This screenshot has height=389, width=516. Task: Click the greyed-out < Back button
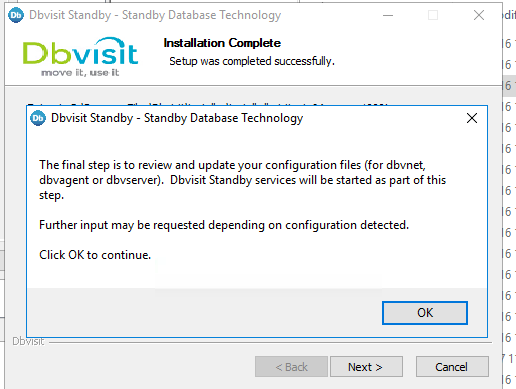point(291,367)
